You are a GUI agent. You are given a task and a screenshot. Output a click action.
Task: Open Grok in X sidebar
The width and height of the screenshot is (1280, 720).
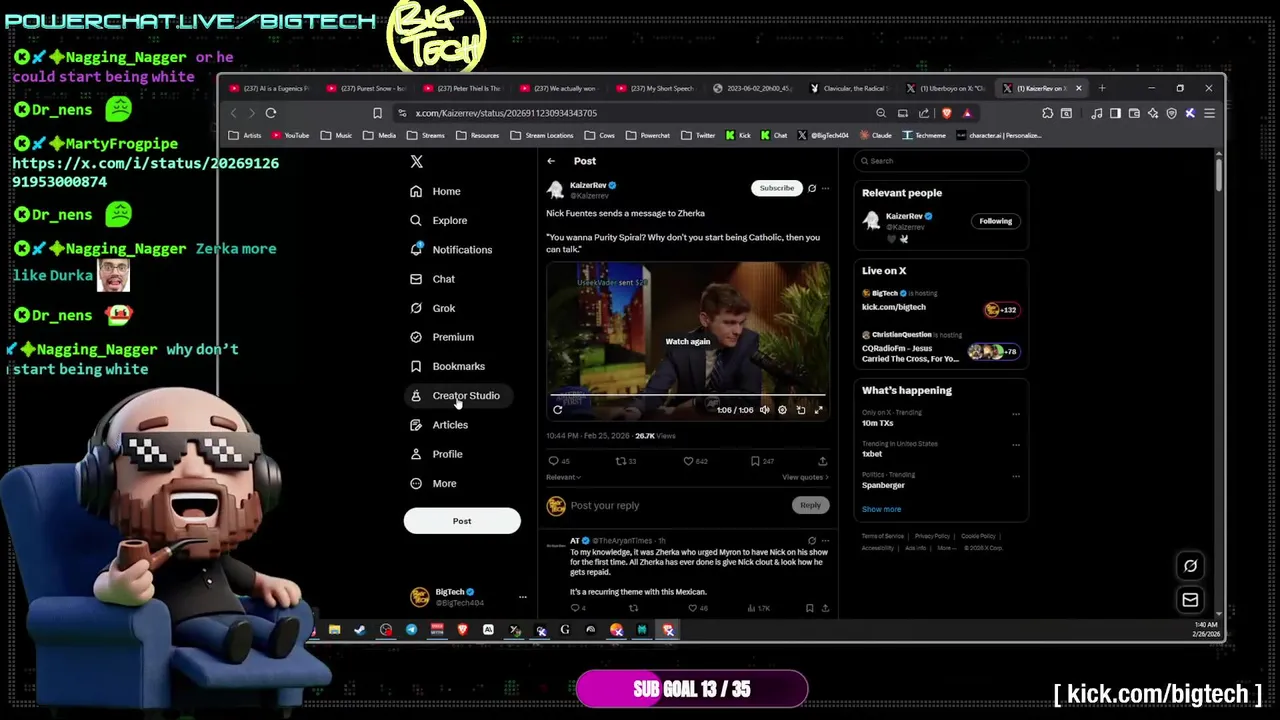(432, 308)
